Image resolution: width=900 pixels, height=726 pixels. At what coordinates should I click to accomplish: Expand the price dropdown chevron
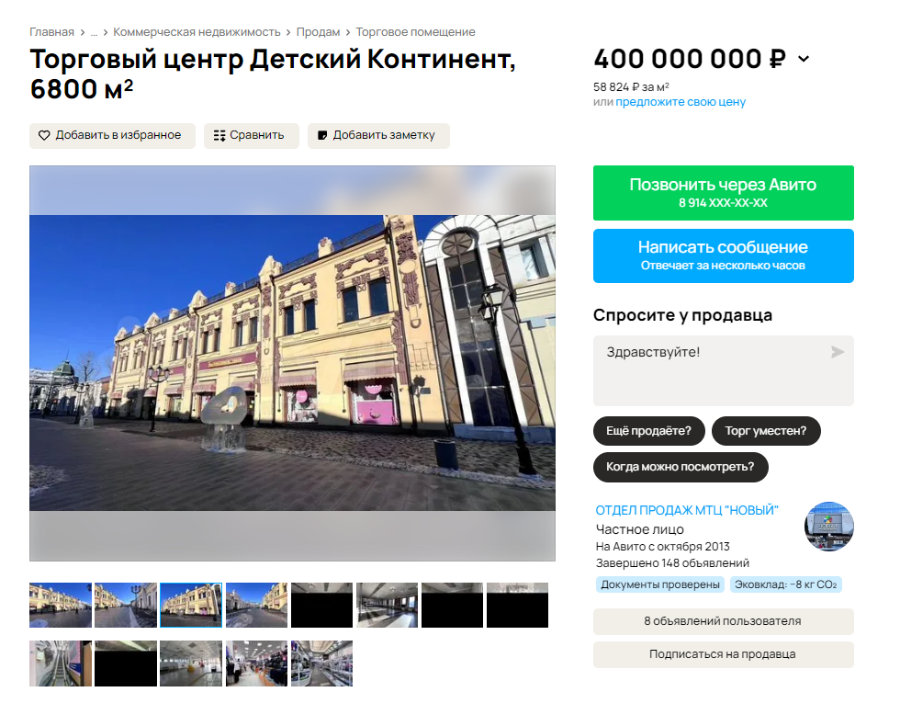click(803, 59)
